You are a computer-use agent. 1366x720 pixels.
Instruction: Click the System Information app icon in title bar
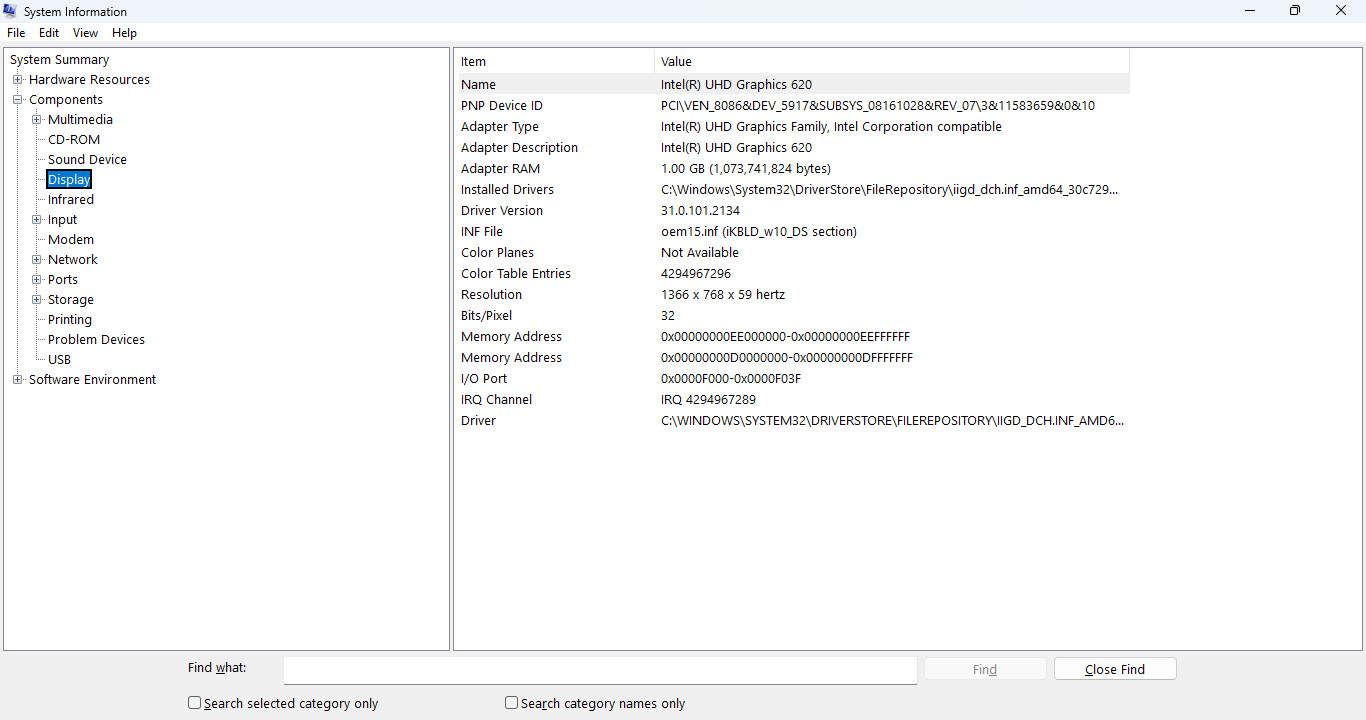(11, 11)
